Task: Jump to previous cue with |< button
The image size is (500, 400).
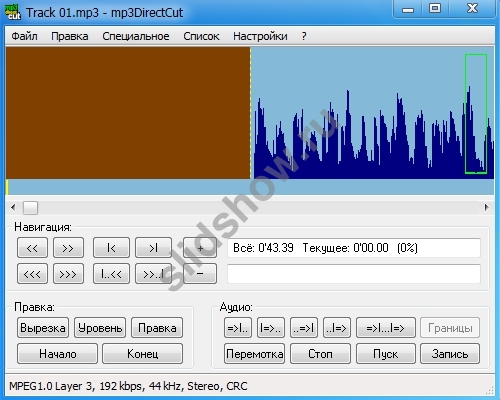Action: tap(111, 248)
